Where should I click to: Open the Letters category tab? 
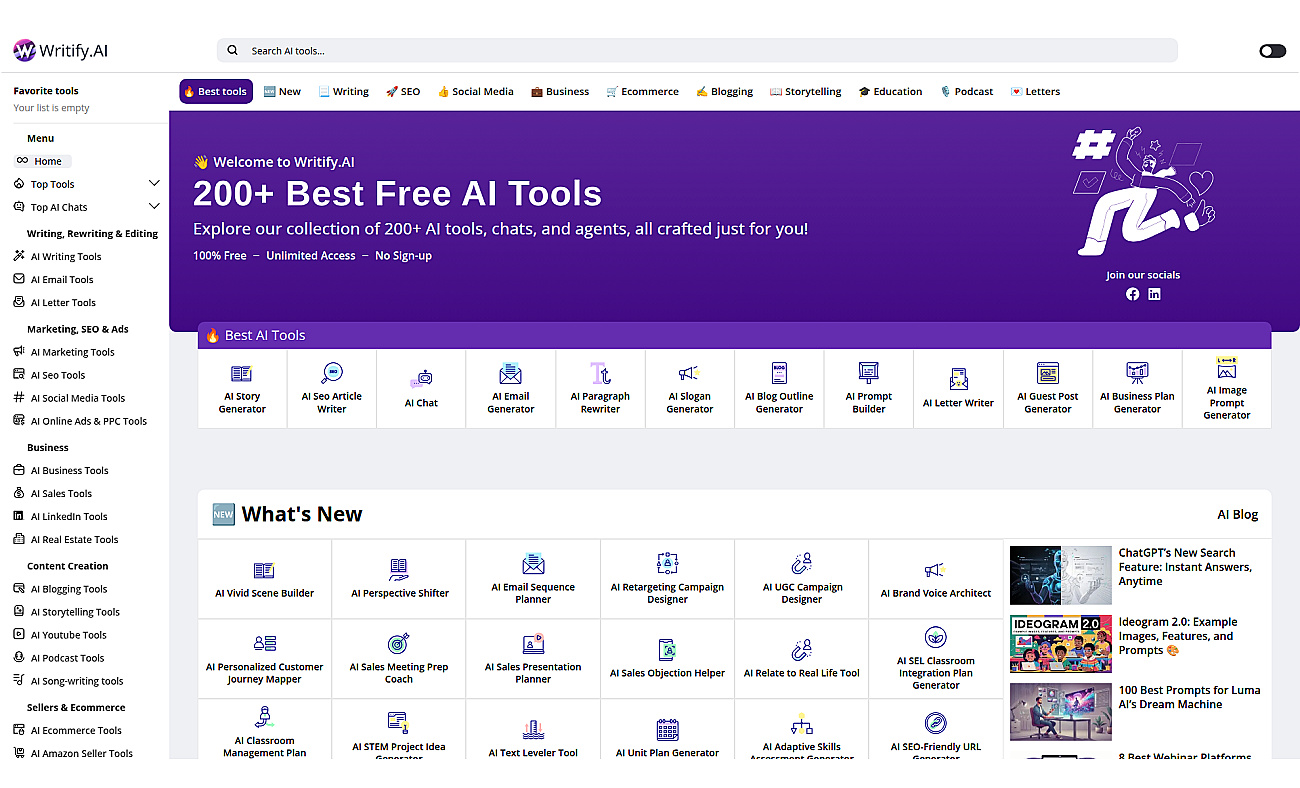pyautogui.click(x=1036, y=91)
